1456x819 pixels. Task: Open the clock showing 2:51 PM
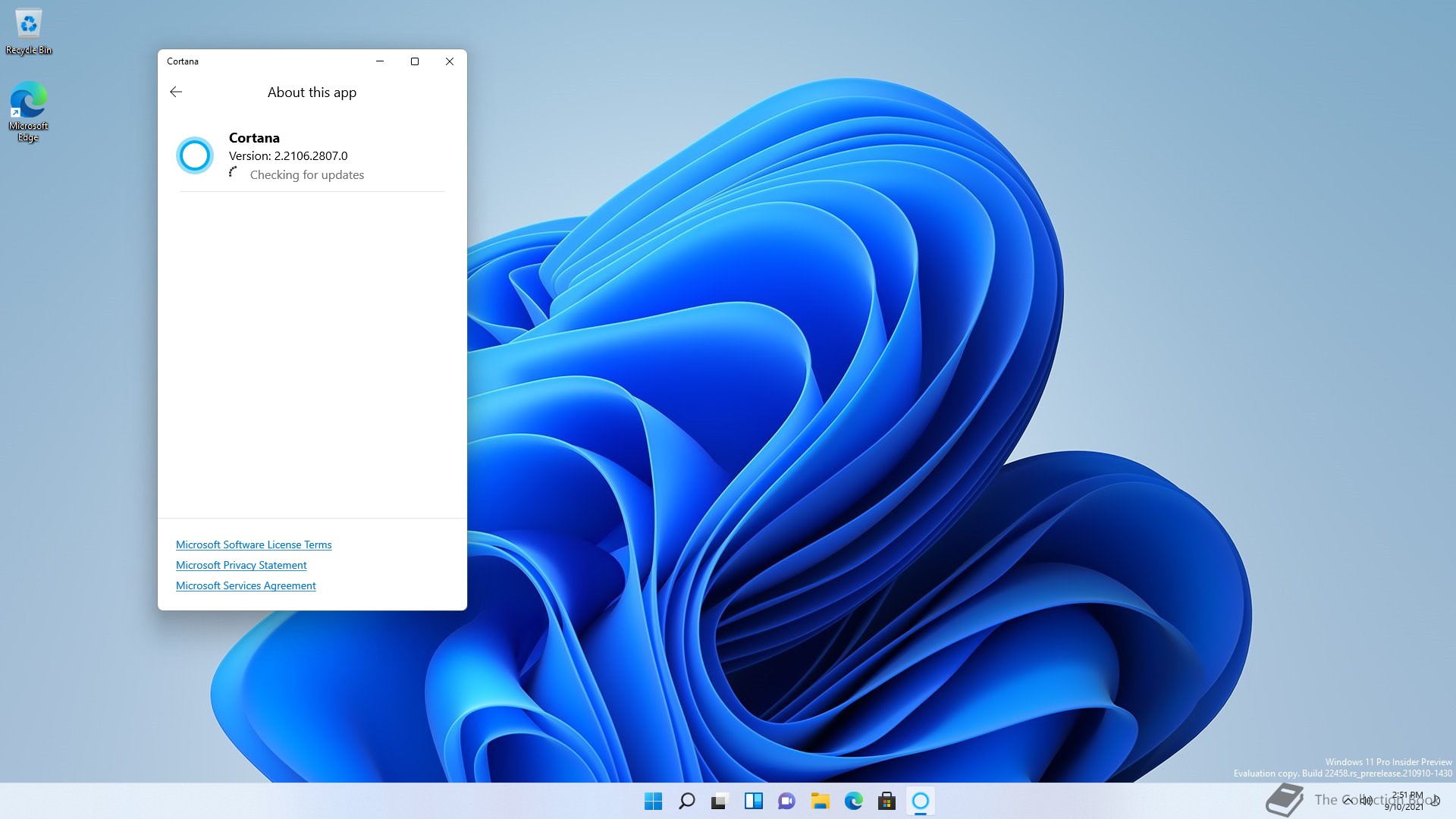[1405, 801]
